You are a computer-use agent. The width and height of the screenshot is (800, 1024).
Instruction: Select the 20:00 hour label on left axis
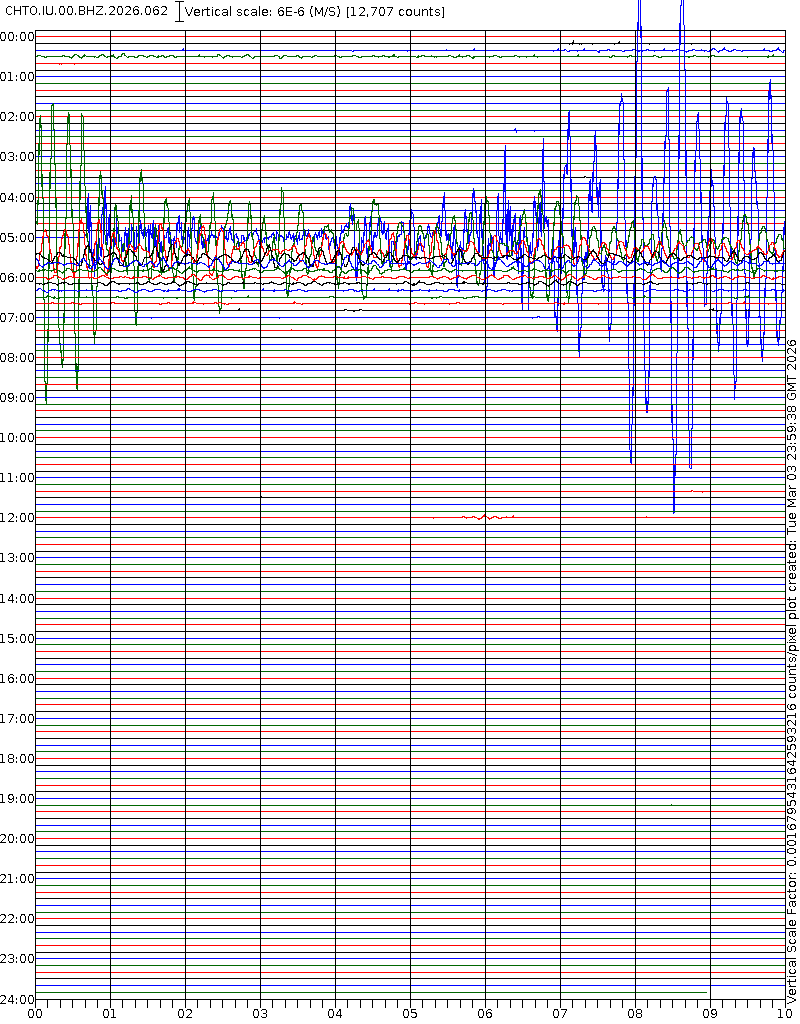coord(17,839)
